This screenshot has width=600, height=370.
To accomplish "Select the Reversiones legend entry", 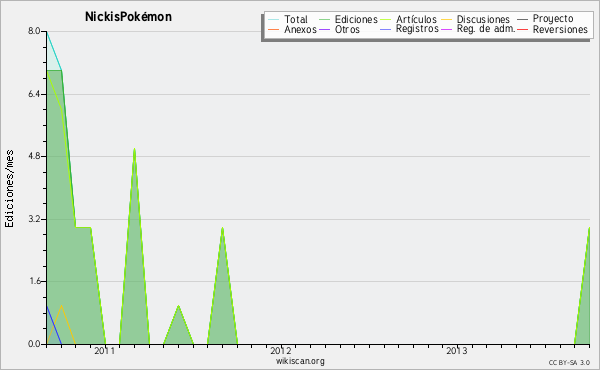I will [x=560, y=29].
